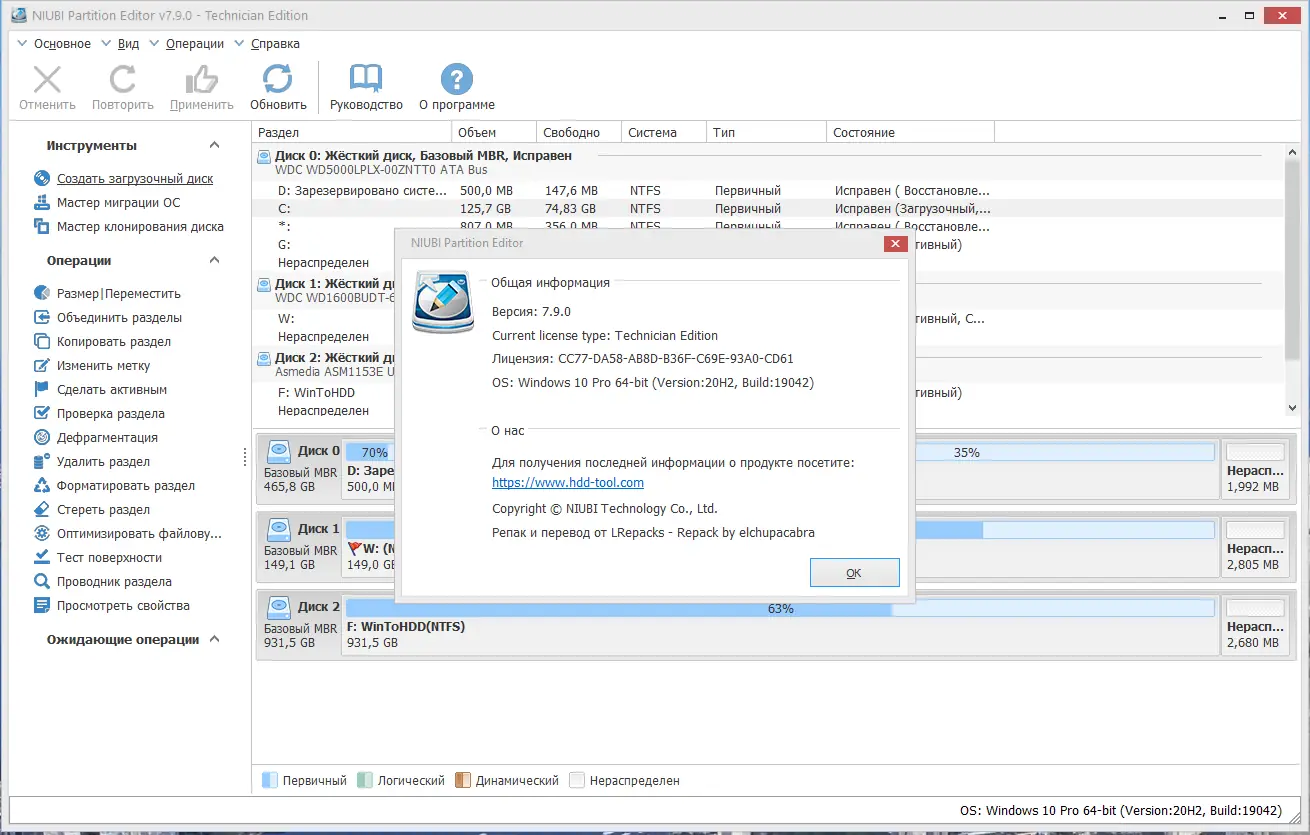Sort by the Состояние column header
1310x835 pixels.
click(911, 133)
